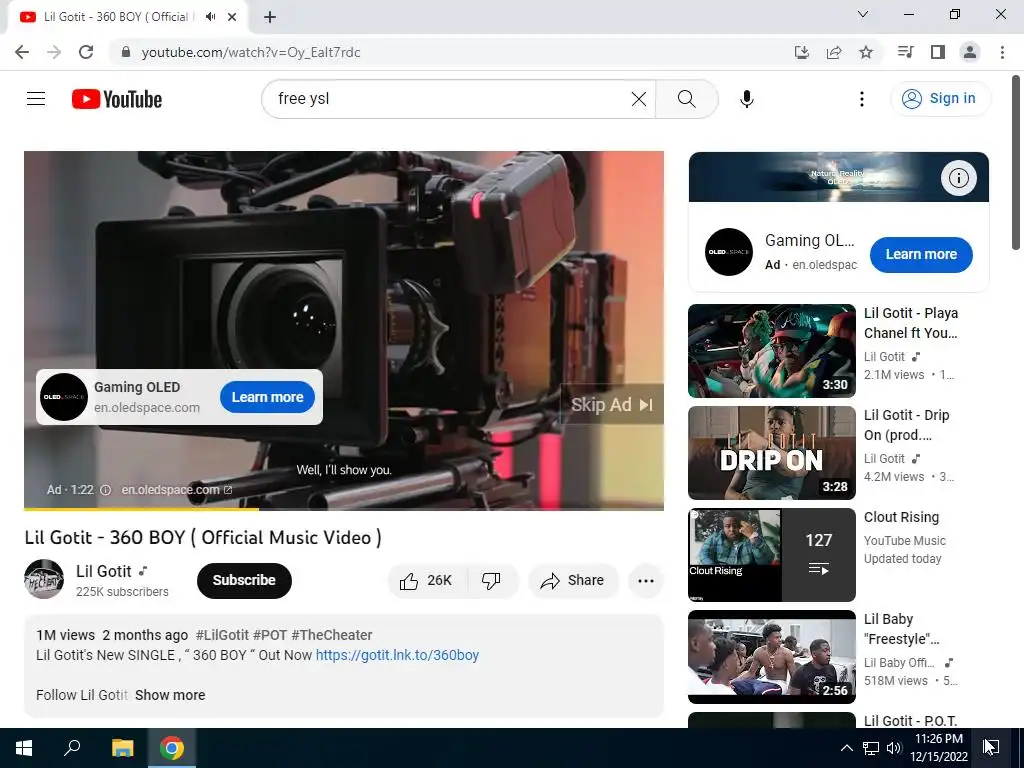This screenshot has height=768, width=1024.
Task: Bookmark this tab with star
Action: pyautogui.click(x=866, y=52)
